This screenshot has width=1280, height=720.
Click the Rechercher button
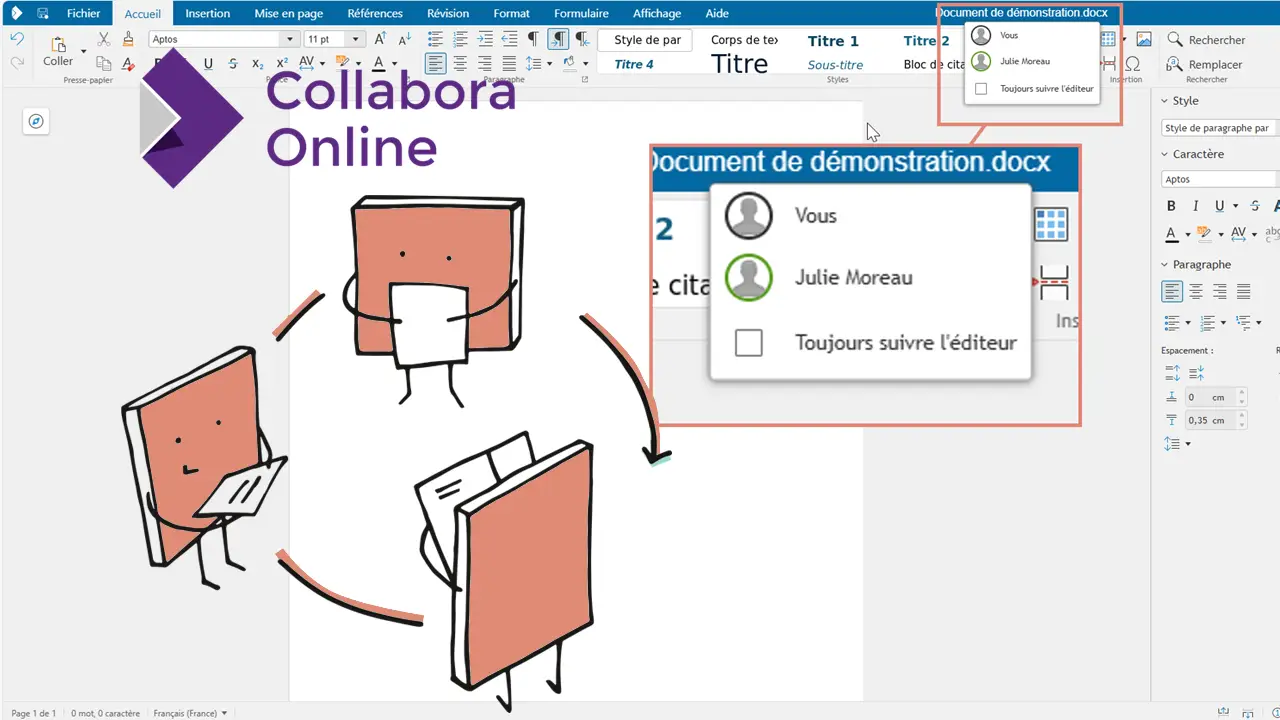point(1205,40)
